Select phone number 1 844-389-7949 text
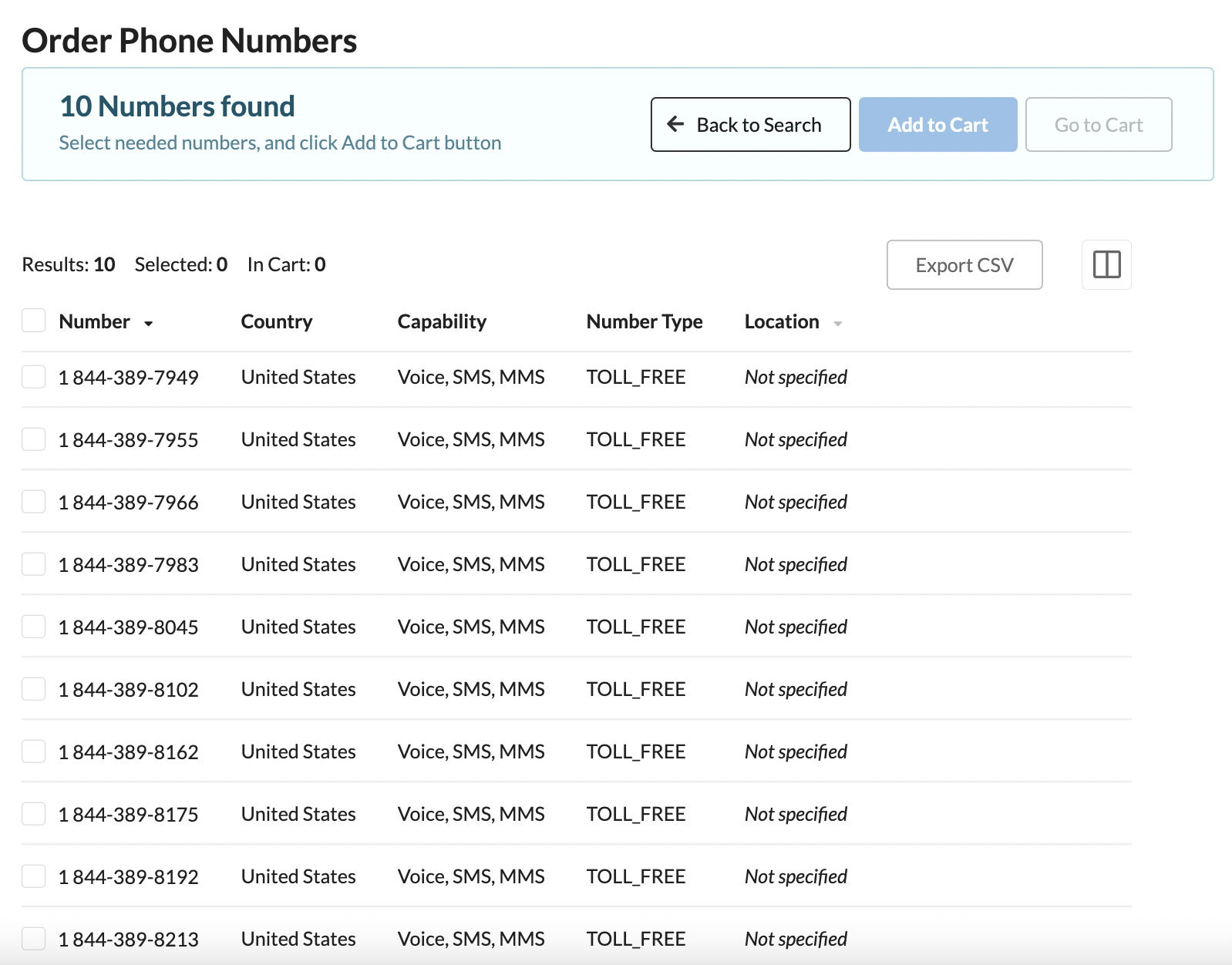1232x965 pixels. click(129, 378)
